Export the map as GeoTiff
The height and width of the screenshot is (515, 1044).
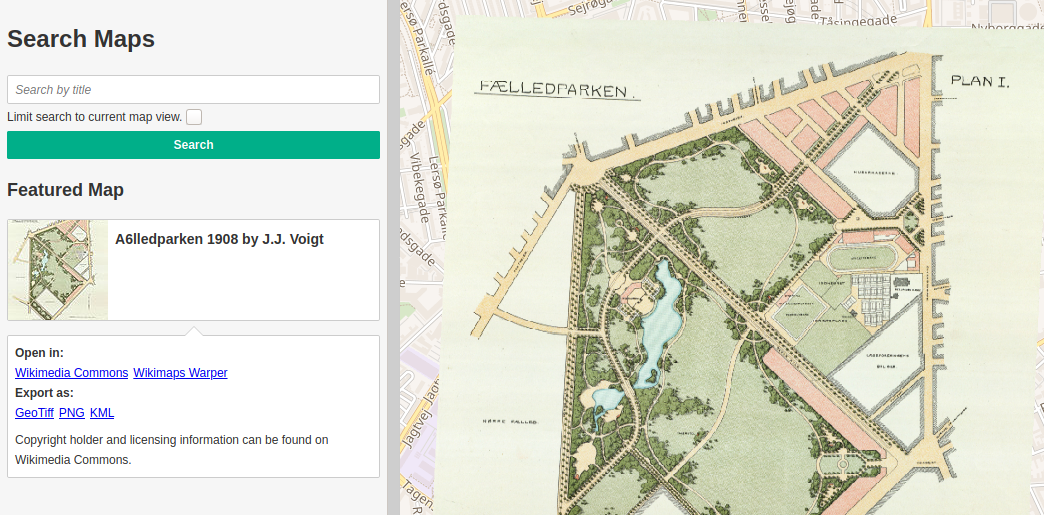(x=34, y=413)
